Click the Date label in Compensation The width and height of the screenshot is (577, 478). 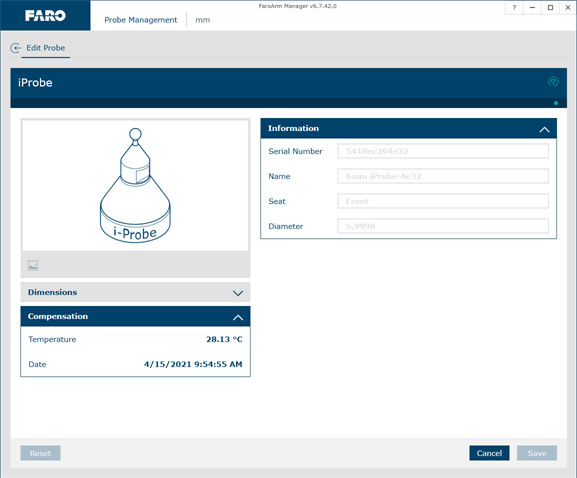point(37,364)
